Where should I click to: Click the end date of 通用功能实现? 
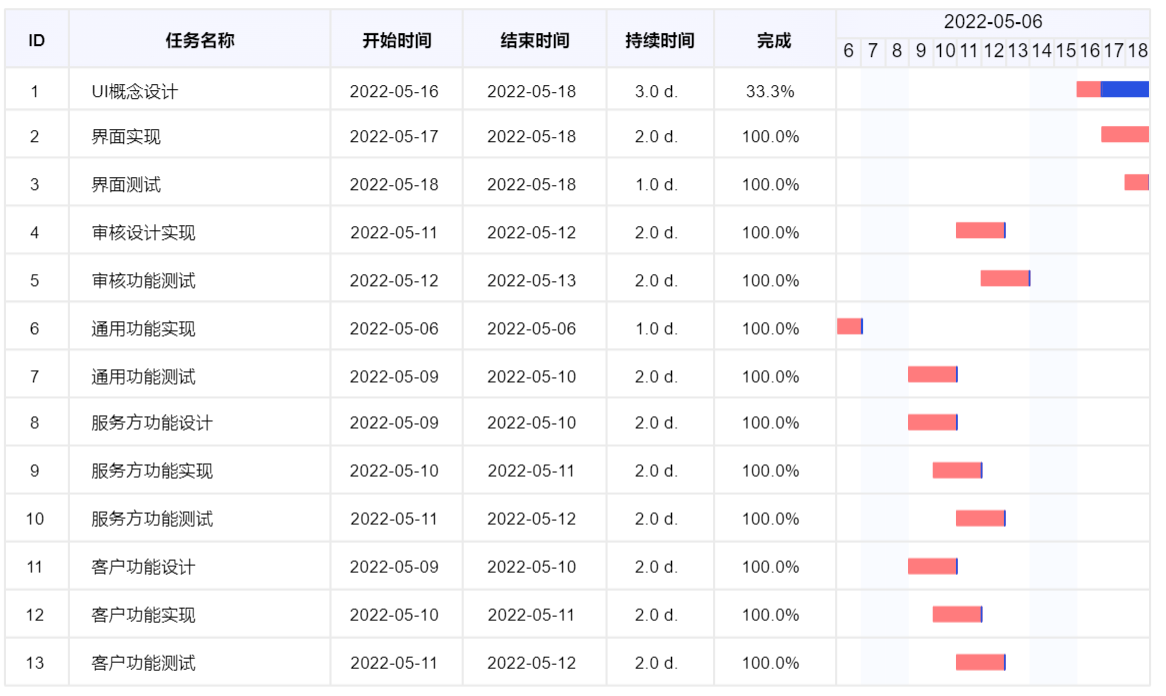point(532,329)
